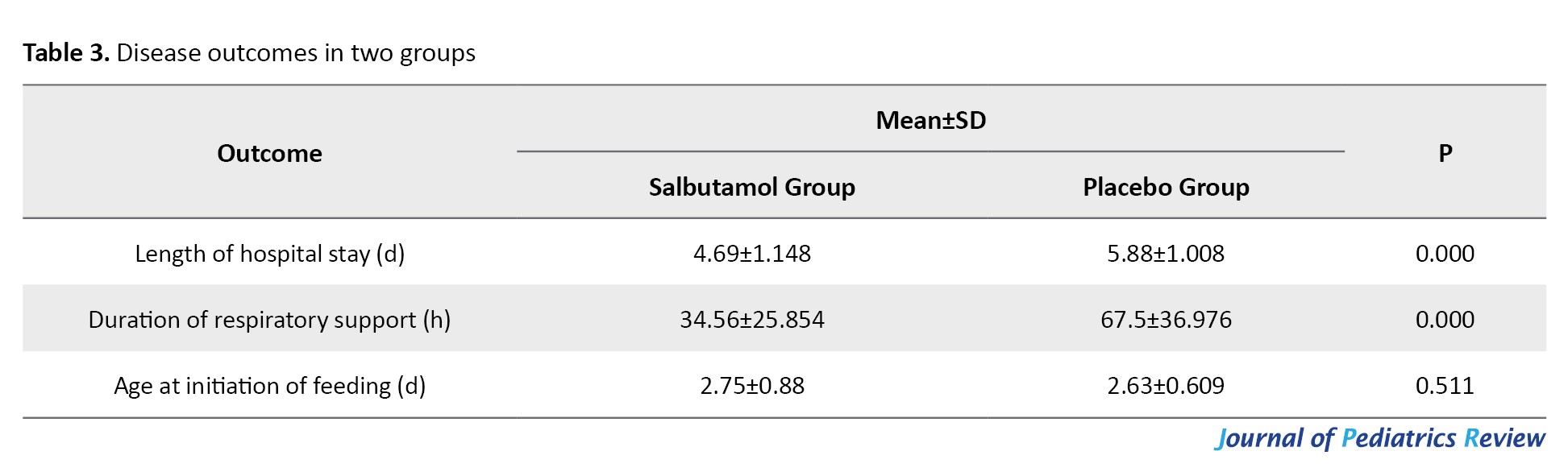Open the Journal of Pediatrics Review logo
The image size is (1568, 472).
click(x=1379, y=438)
